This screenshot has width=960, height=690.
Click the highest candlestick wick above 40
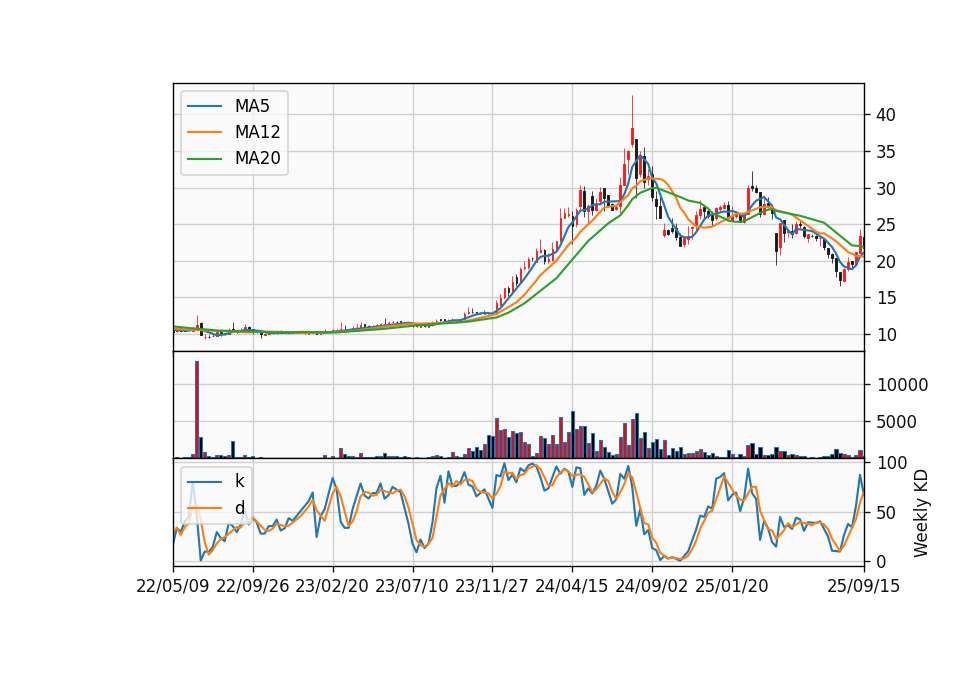coord(632,112)
